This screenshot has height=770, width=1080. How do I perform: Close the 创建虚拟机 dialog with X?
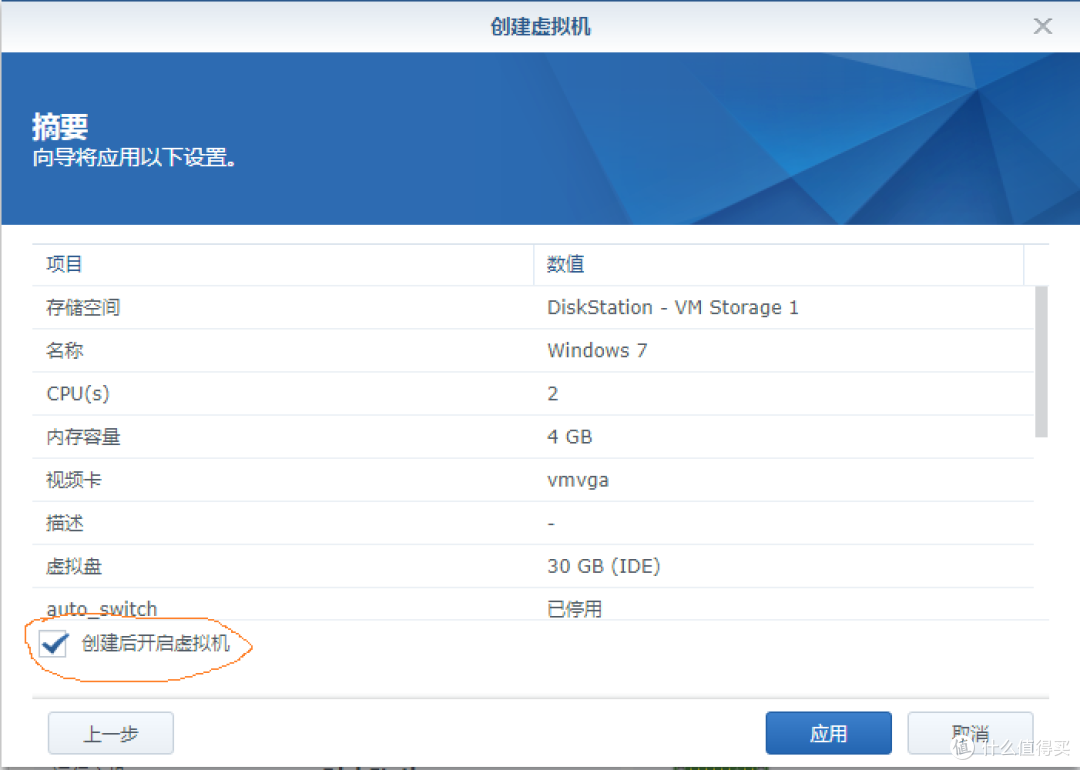coord(1043,26)
